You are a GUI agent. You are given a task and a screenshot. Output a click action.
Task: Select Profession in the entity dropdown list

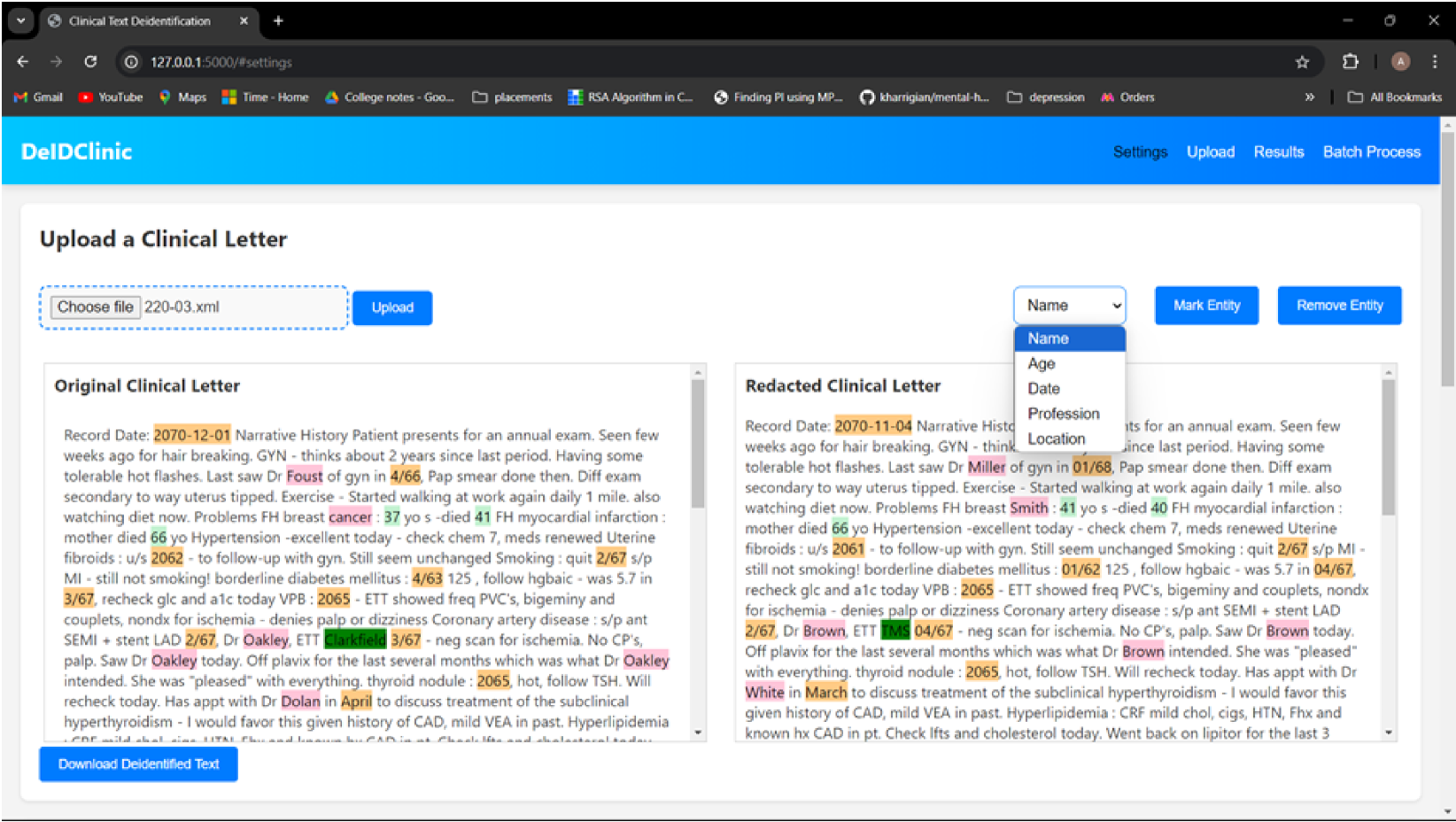1070,414
